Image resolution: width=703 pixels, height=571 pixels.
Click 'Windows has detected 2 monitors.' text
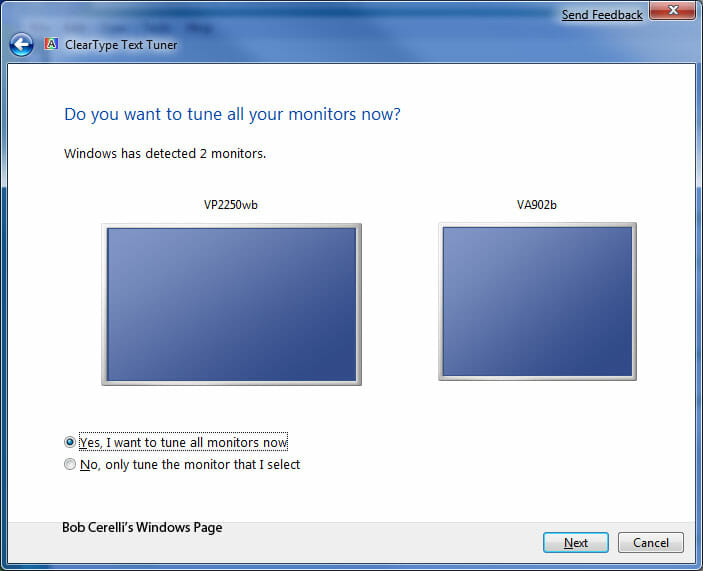pyautogui.click(x=165, y=154)
